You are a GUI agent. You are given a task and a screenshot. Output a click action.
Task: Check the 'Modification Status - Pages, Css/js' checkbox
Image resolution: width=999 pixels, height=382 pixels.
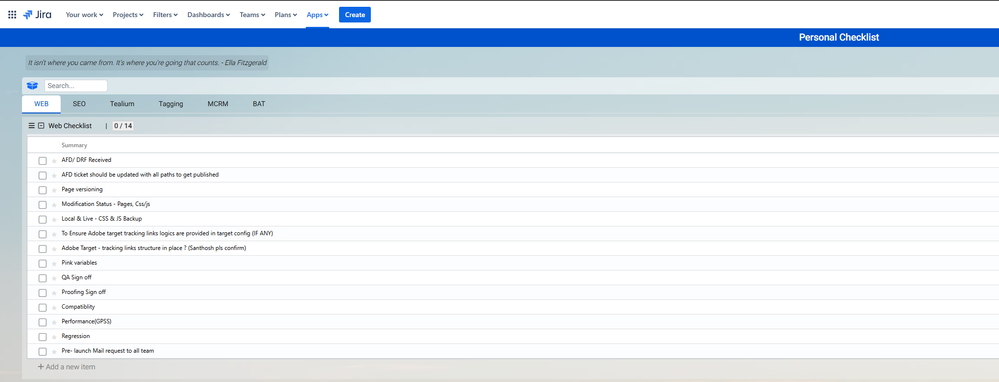point(43,204)
